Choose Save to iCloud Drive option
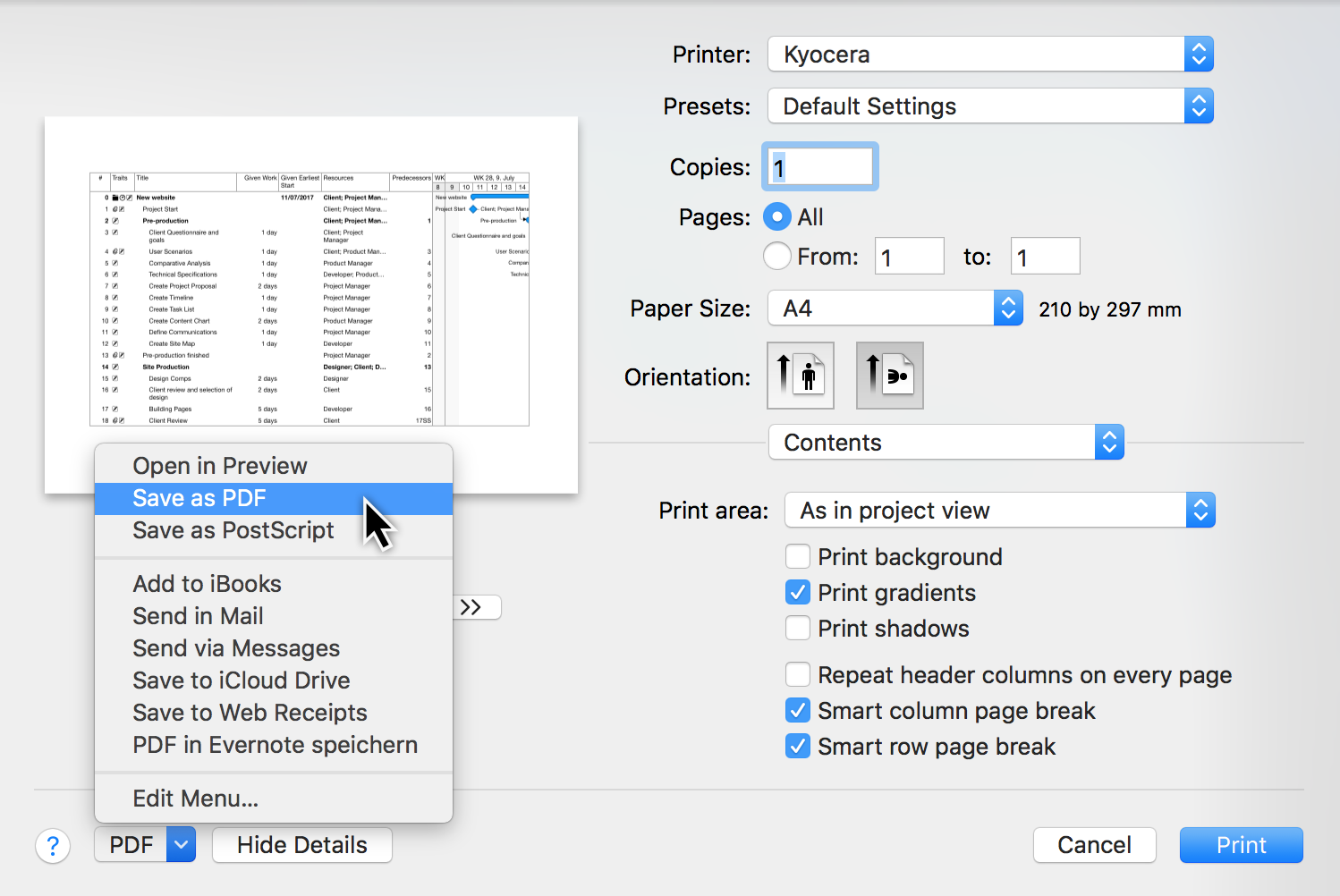Viewport: 1340px width, 896px height. coord(242,680)
